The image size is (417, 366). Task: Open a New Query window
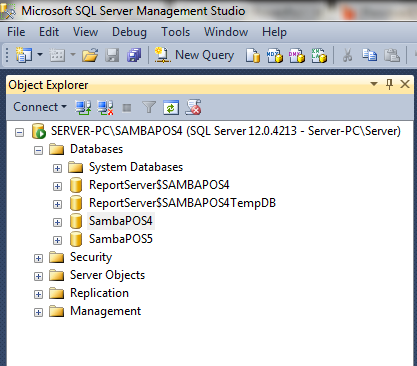click(194, 55)
